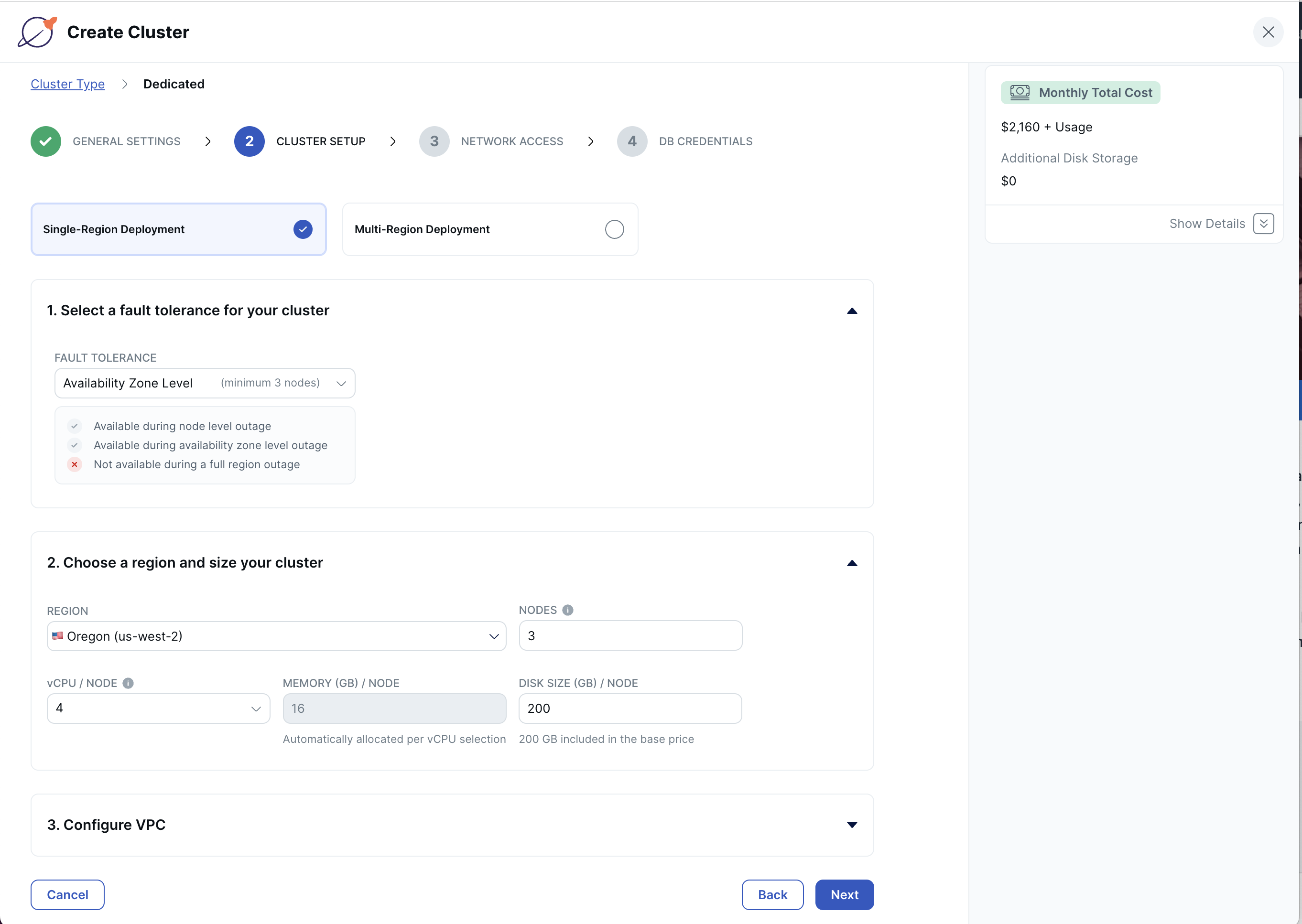
Task: Click the Cluster Type breadcrumb link
Action: pyautogui.click(x=68, y=84)
